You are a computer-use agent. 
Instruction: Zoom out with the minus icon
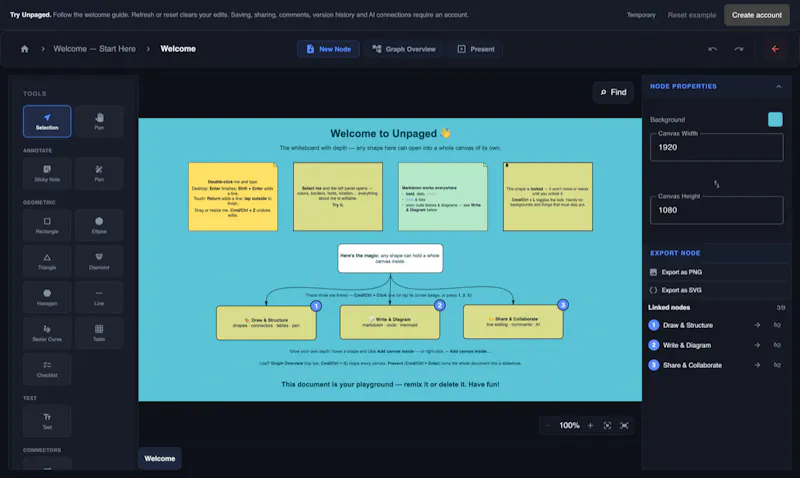tap(548, 425)
